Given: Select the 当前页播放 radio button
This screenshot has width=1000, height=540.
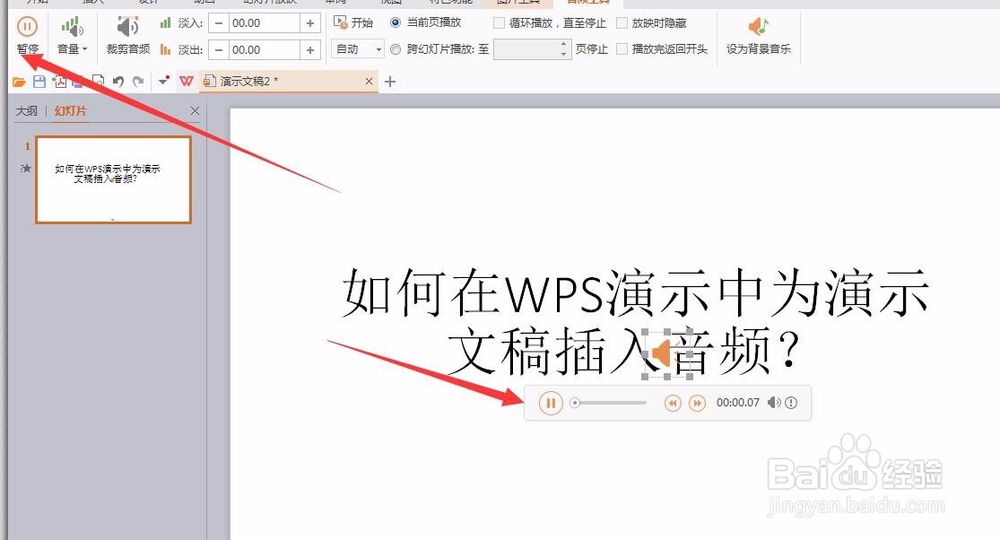Looking at the screenshot, I should pos(395,23).
